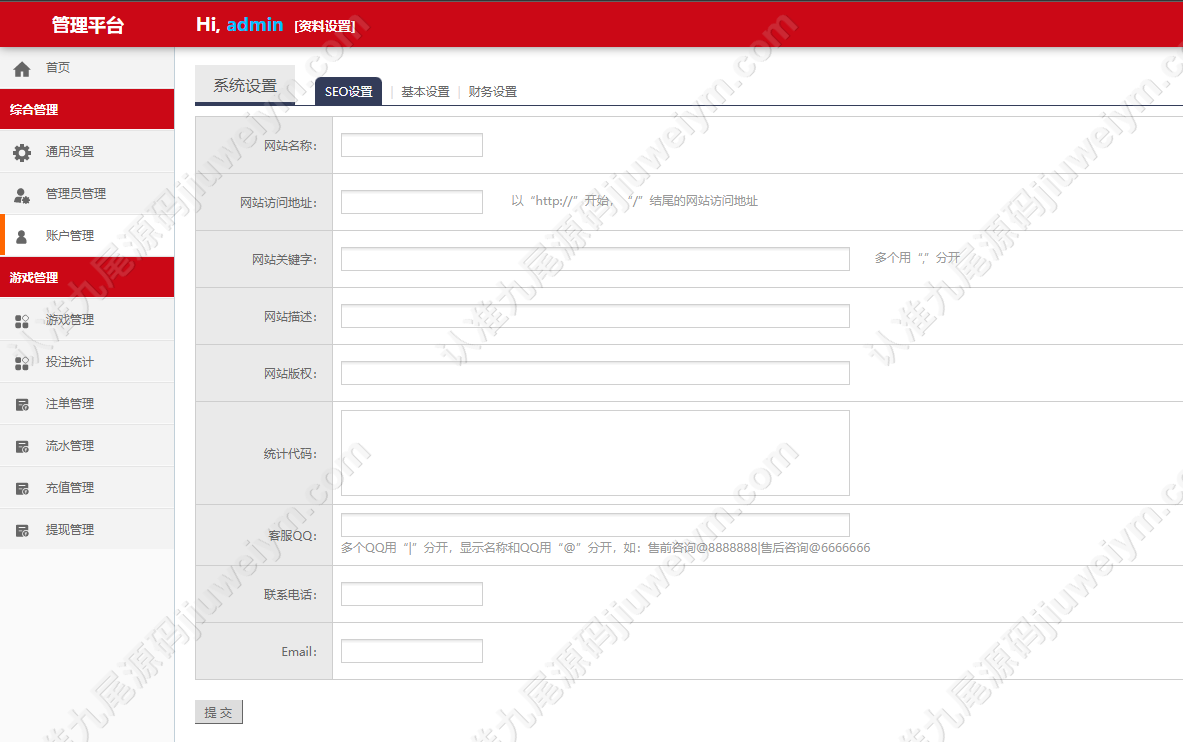
Task: Click the document icon for 充值管理
Action: [23, 489]
